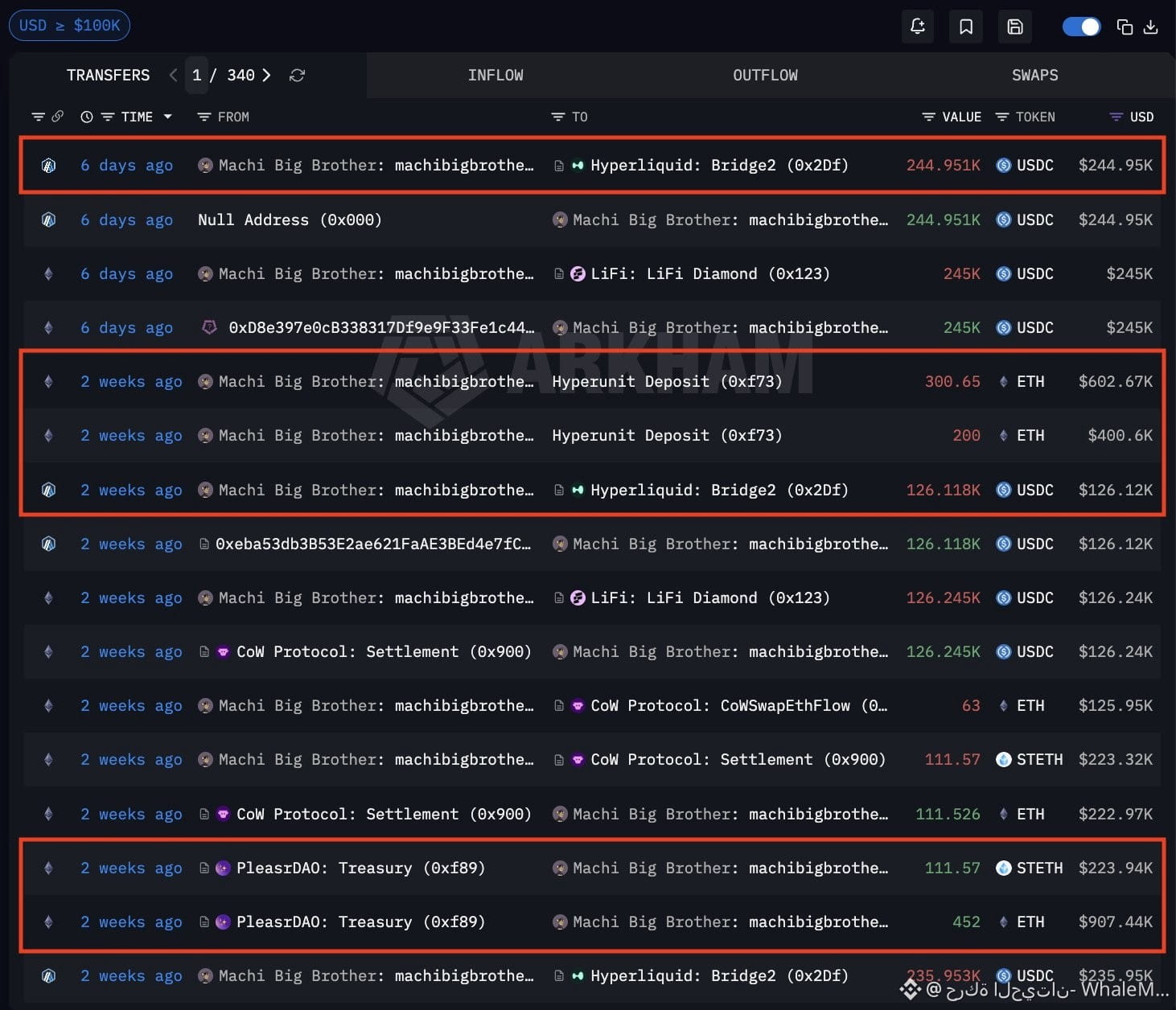This screenshot has width=1176, height=1010.
Task: Open the leftmost chain filter icon in header
Action: pos(38,117)
